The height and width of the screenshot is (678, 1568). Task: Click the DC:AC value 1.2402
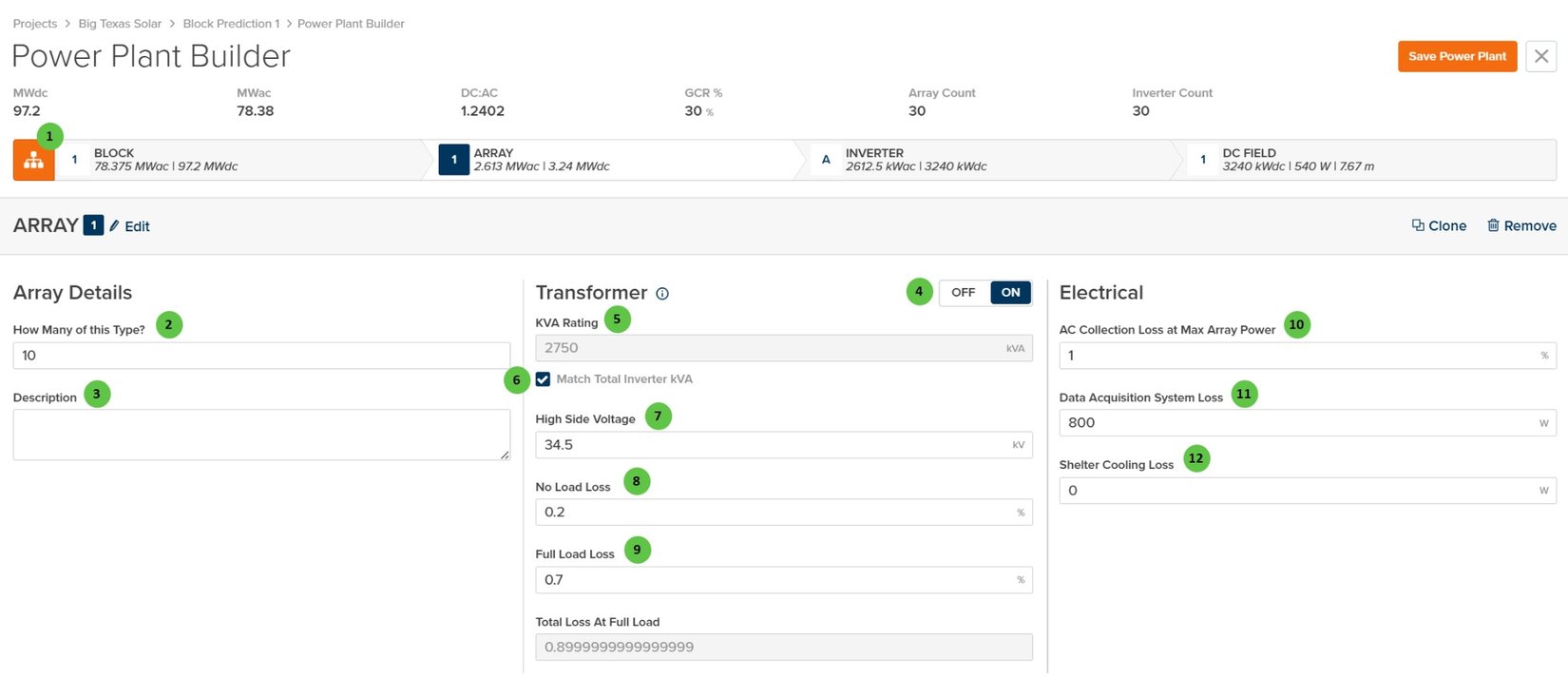point(483,111)
